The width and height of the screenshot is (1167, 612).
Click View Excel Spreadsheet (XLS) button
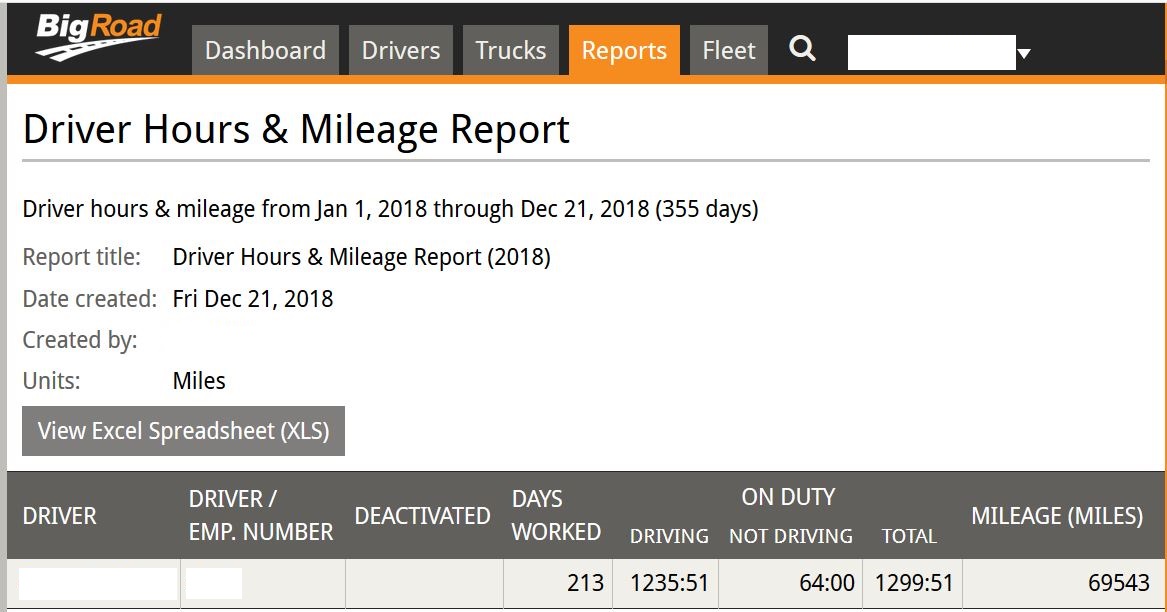pos(183,431)
